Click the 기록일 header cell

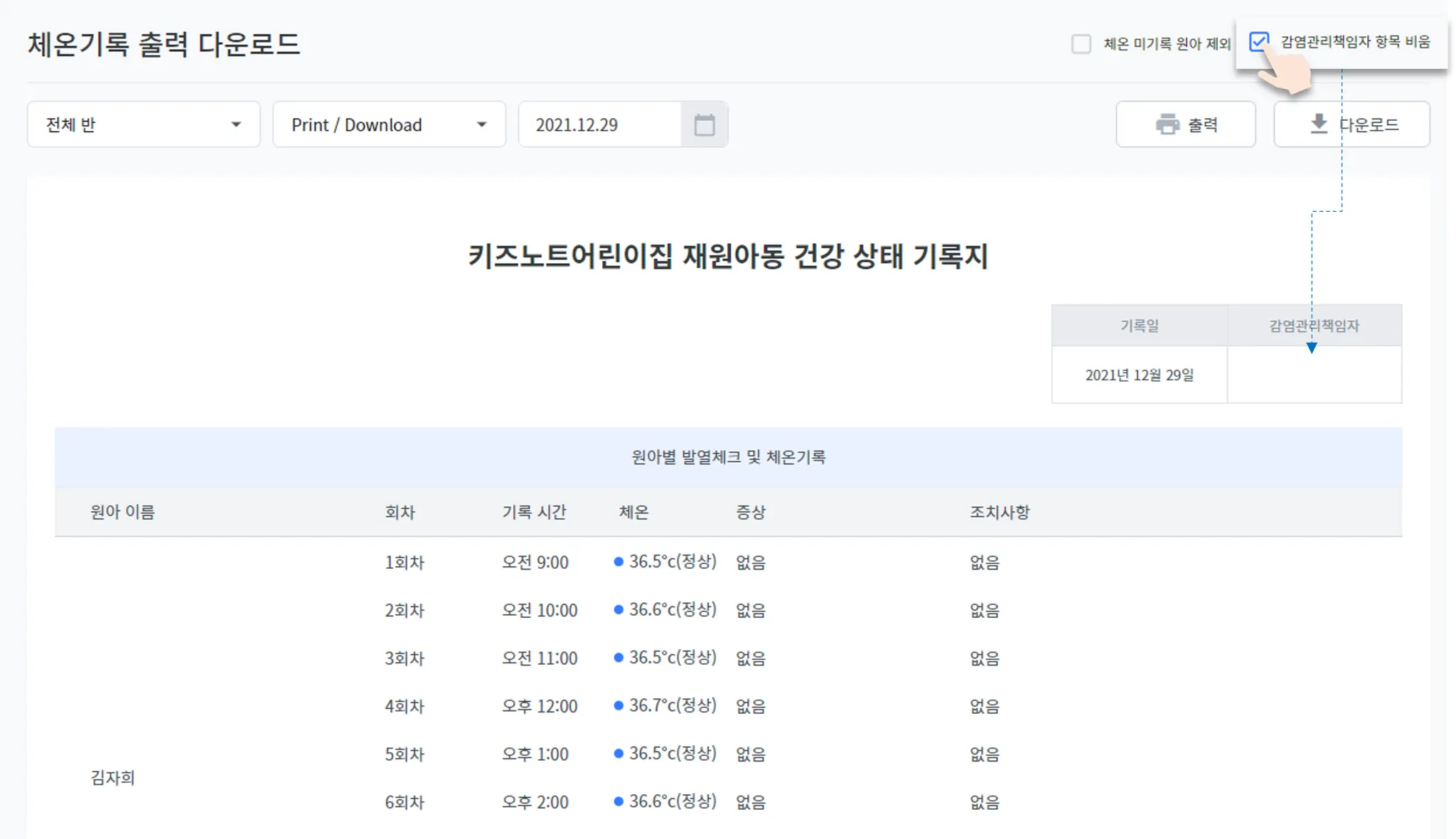pyautogui.click(x=1139, y=326)
